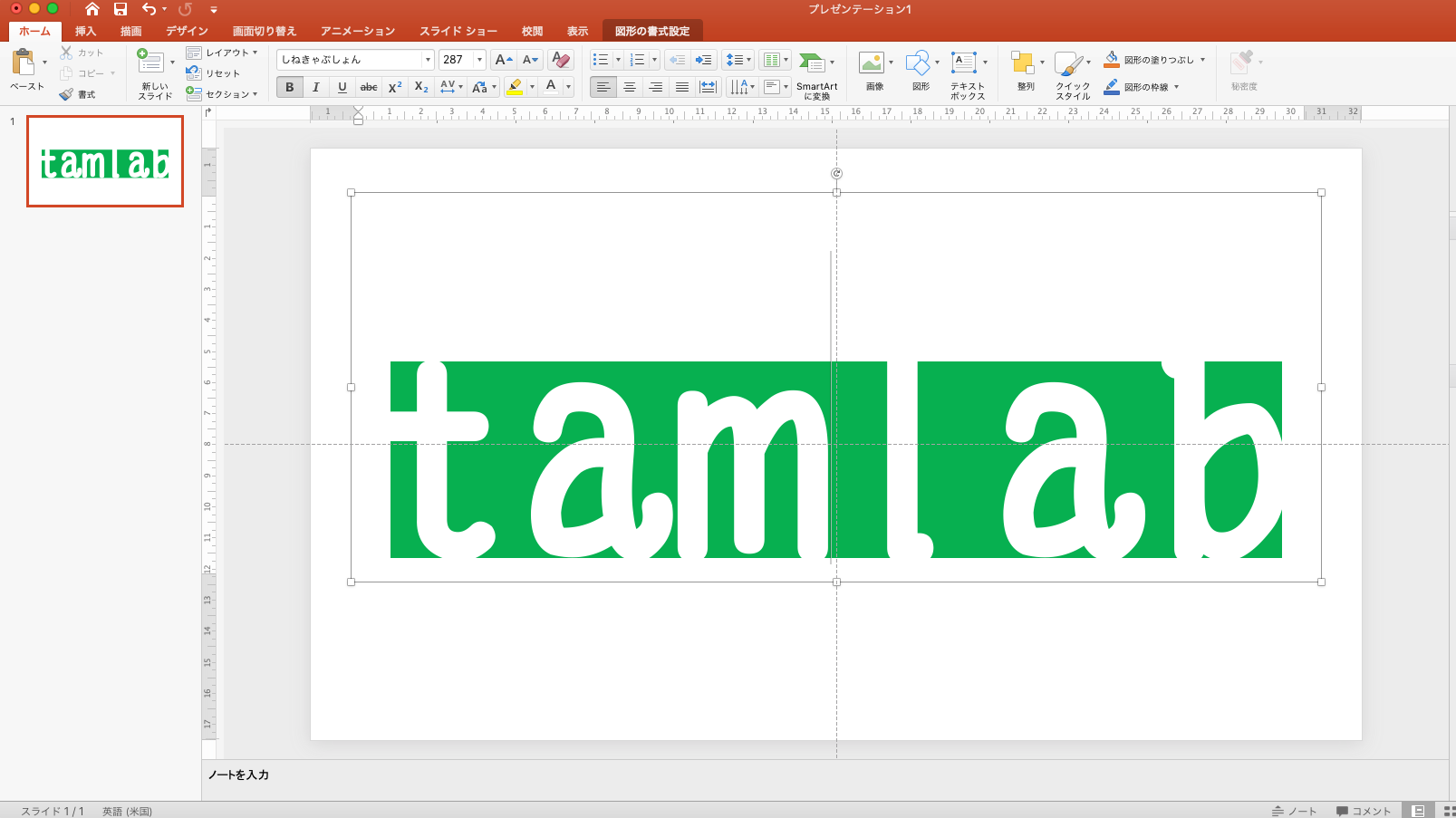This screenshot has width=1456, height=818.
Task: Click the Paste (ペースト) clipboard icon
Action: [x=24, y=63]
